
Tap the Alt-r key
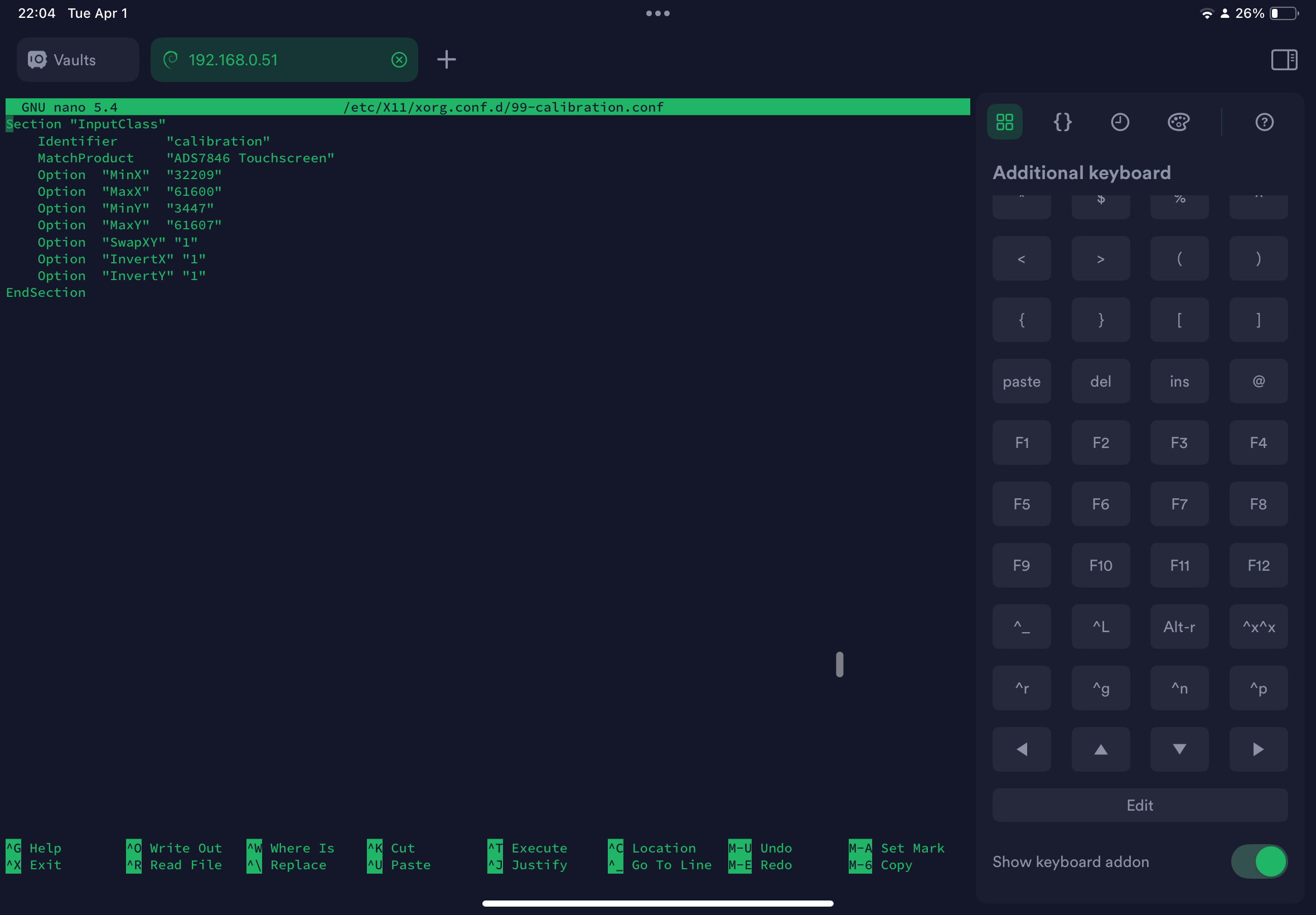pos(1179,627)
